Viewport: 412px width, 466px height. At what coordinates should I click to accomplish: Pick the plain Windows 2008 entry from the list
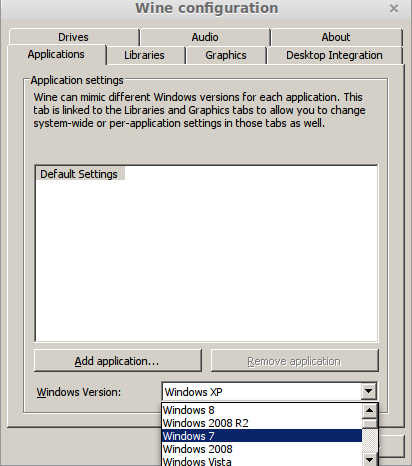click(262, 449)
